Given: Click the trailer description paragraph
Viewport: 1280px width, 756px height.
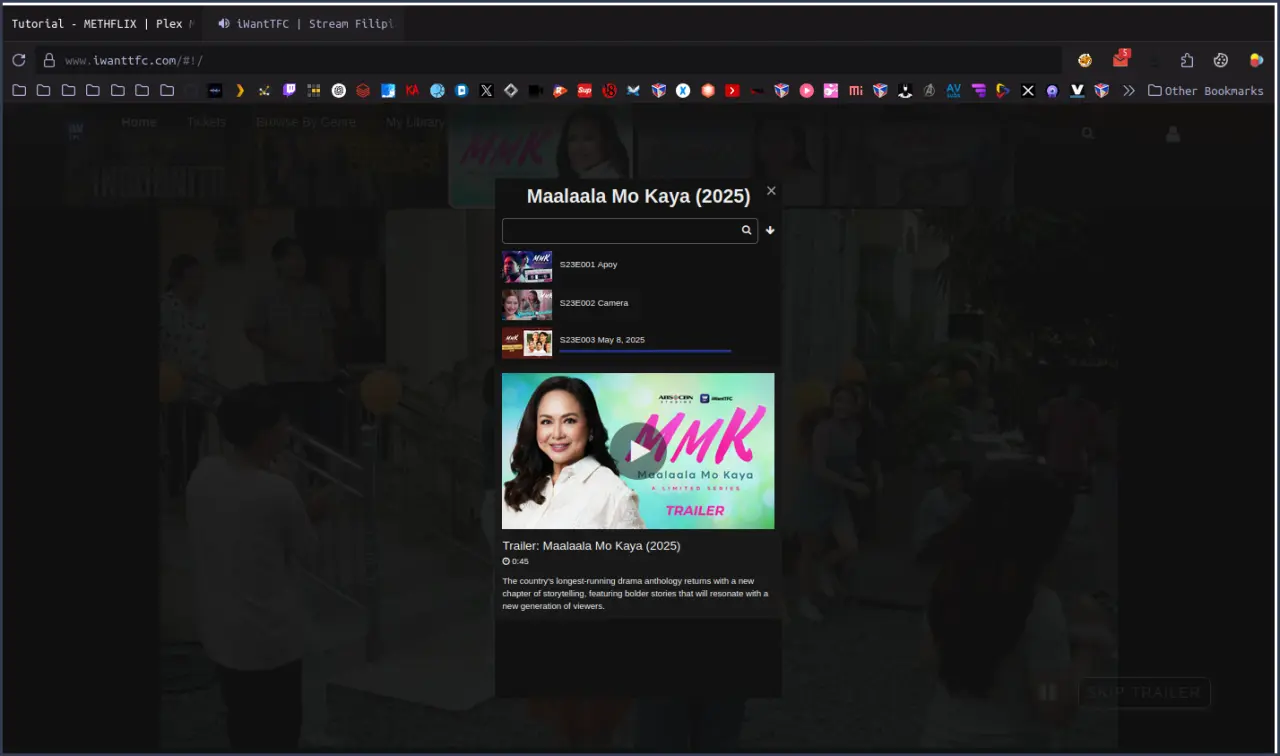Looking at the screenshot, I should point(635,593).
